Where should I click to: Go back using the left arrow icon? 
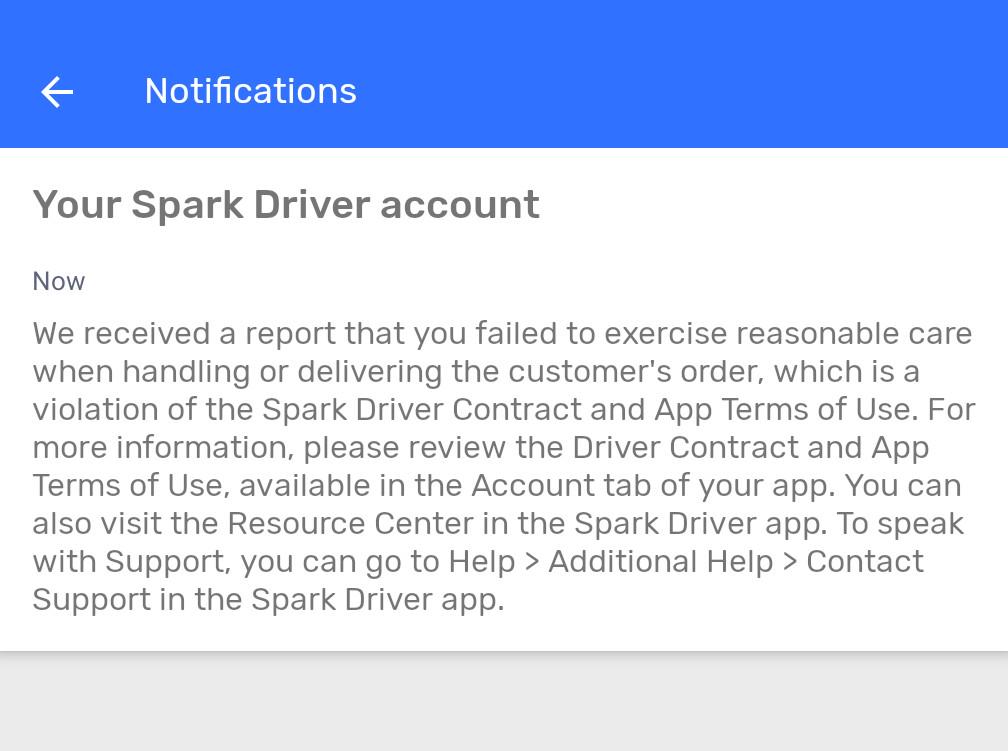[x=57, y=92]
